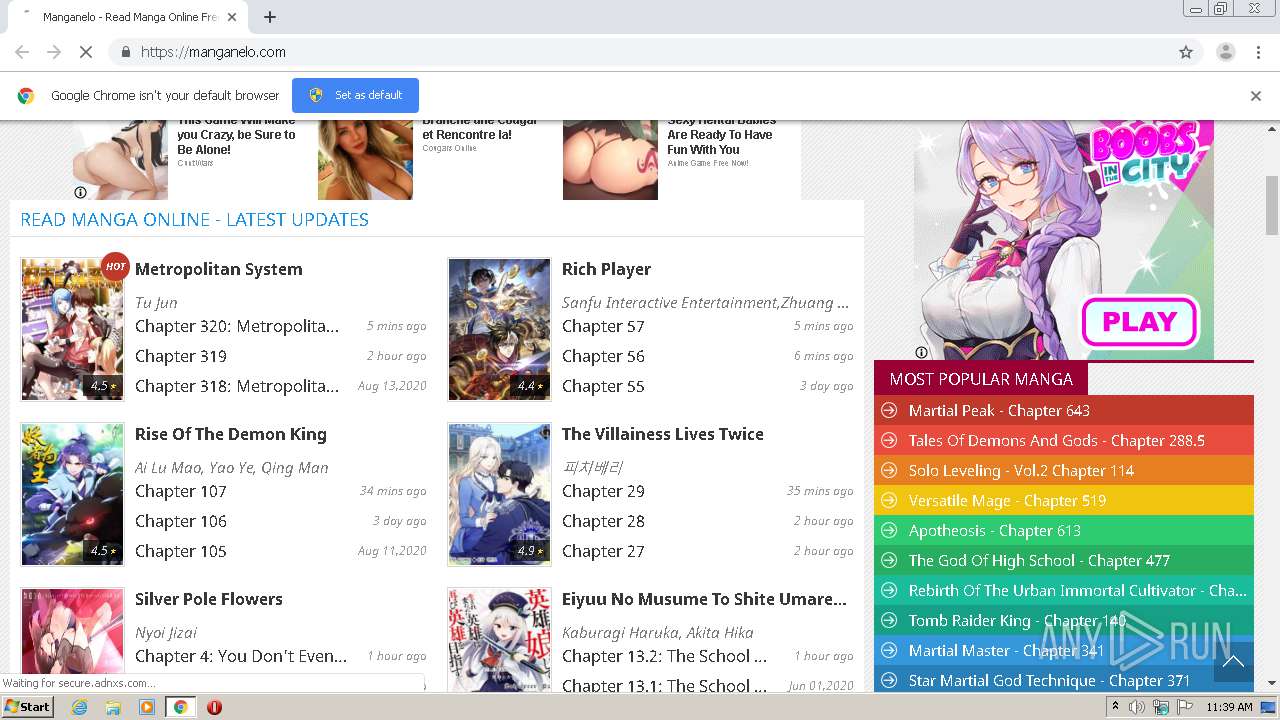View site info via the padlock icon
Screen dimensions: 1280x720
tap(125, 52)
